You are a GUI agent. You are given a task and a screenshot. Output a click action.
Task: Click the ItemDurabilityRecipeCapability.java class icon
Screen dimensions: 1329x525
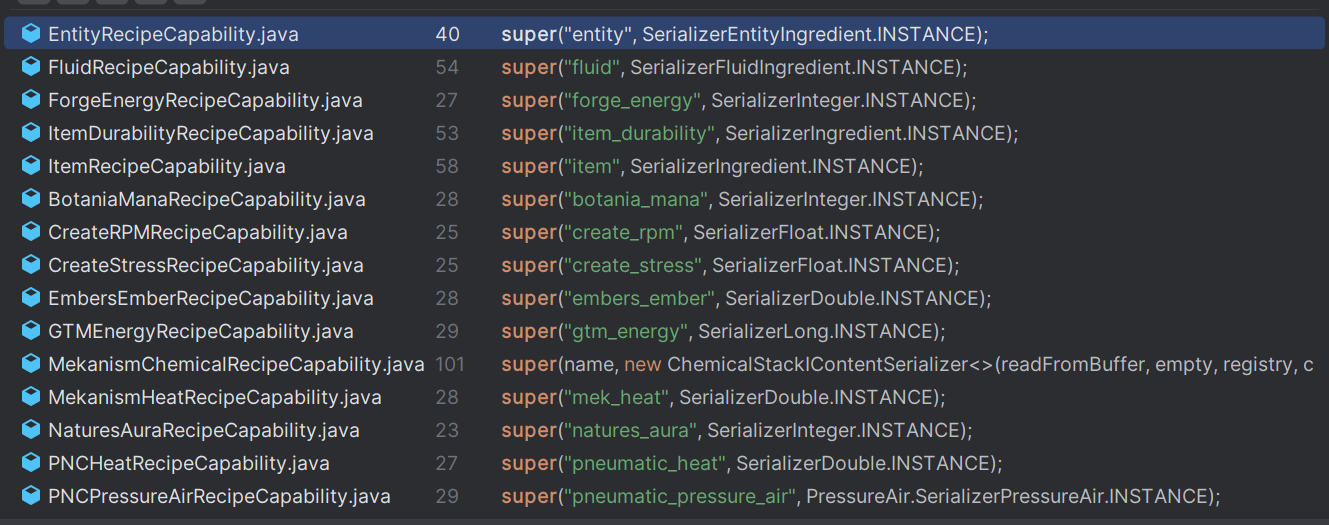[x=31, y=133]
